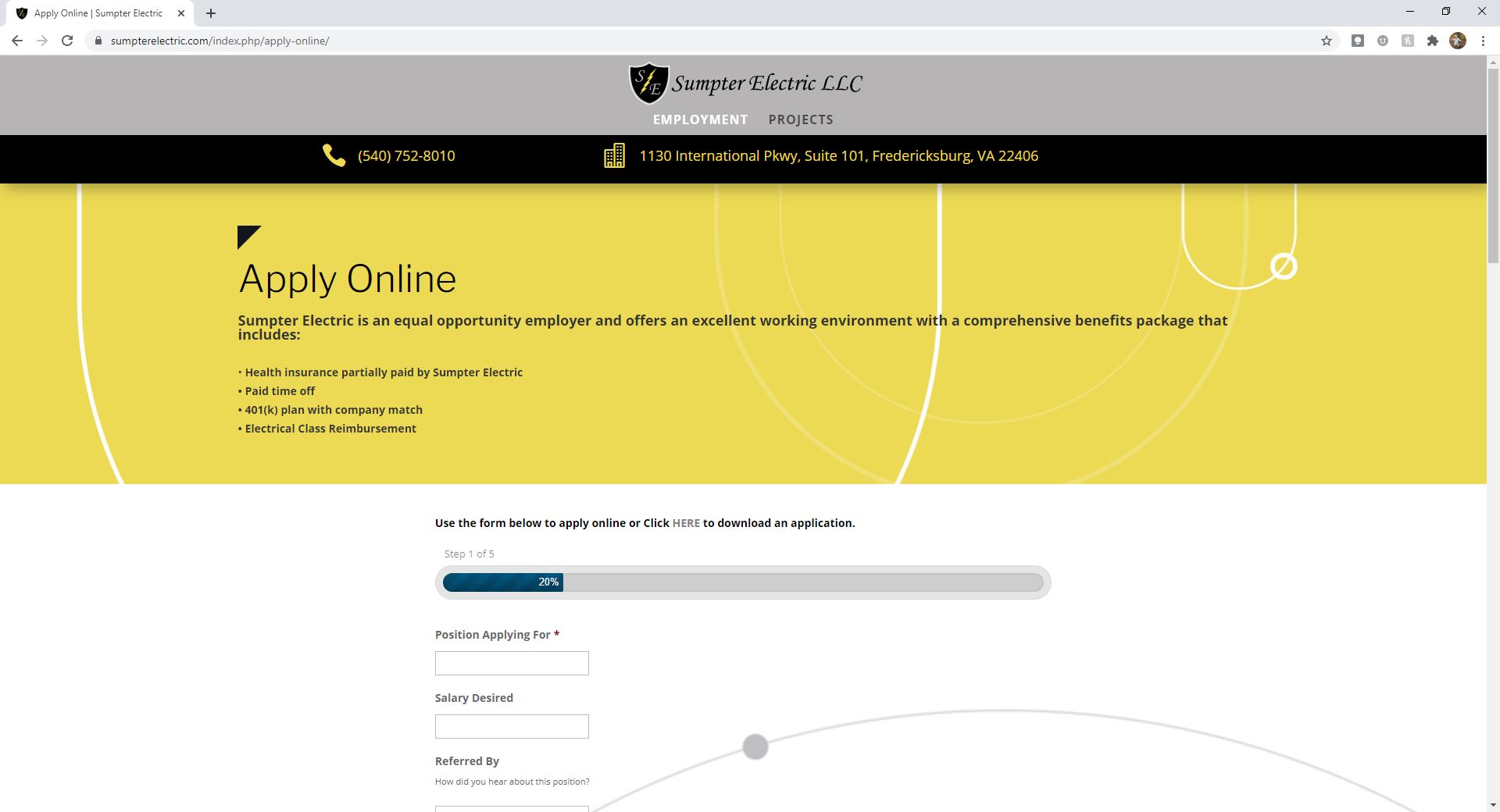Click the yellow phone icon
The height and width of the screenshot is (812, 1500).
(x=334, y=155)
